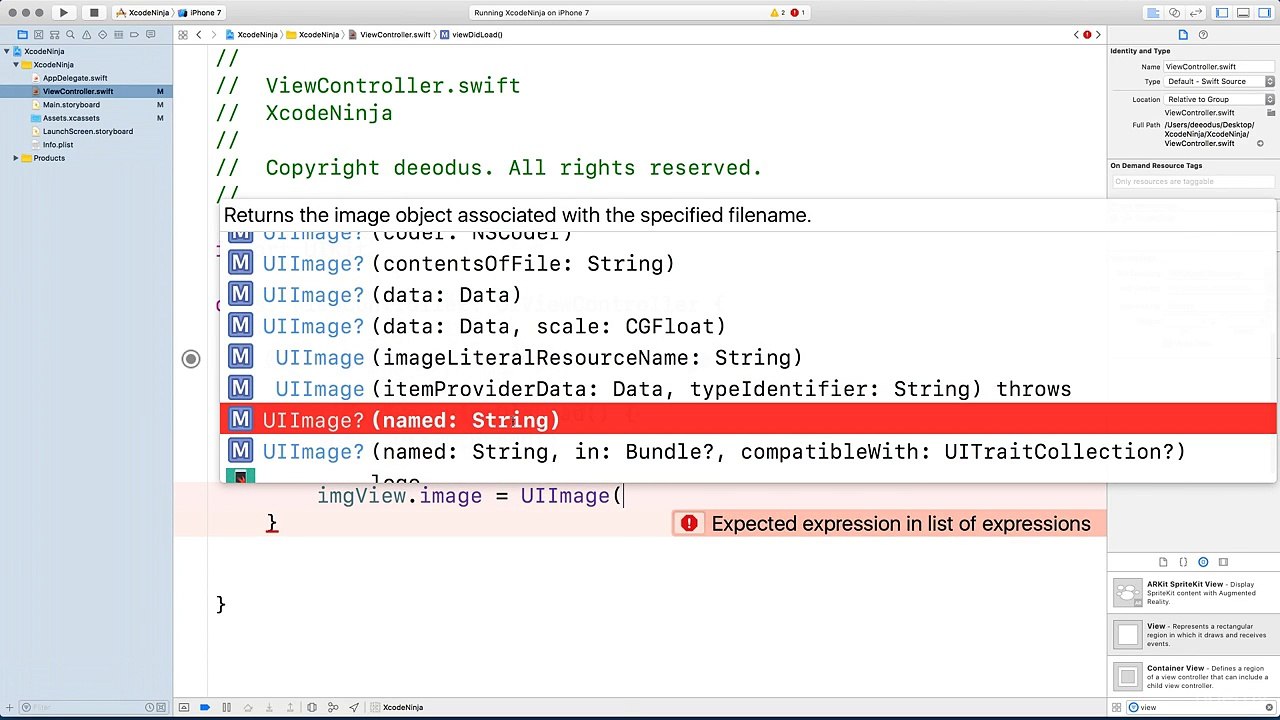
Task: Open the Test navigator
Action: click(101, 35)
